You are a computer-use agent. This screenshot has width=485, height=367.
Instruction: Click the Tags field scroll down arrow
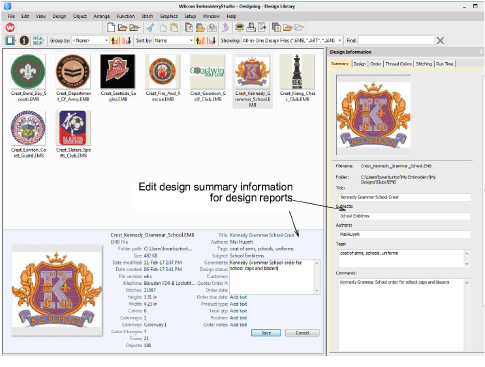pos(467,264)
